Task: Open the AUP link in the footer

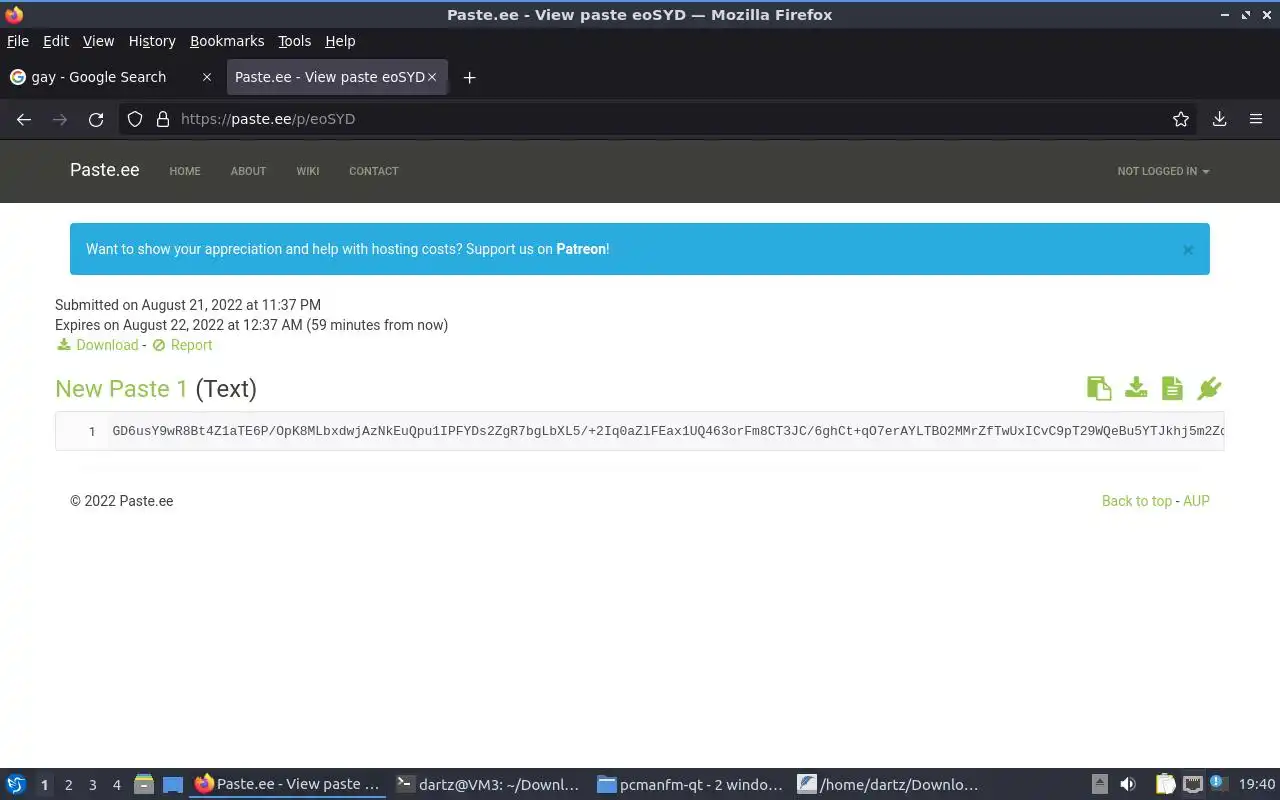Action: (x=1196, y=501)
